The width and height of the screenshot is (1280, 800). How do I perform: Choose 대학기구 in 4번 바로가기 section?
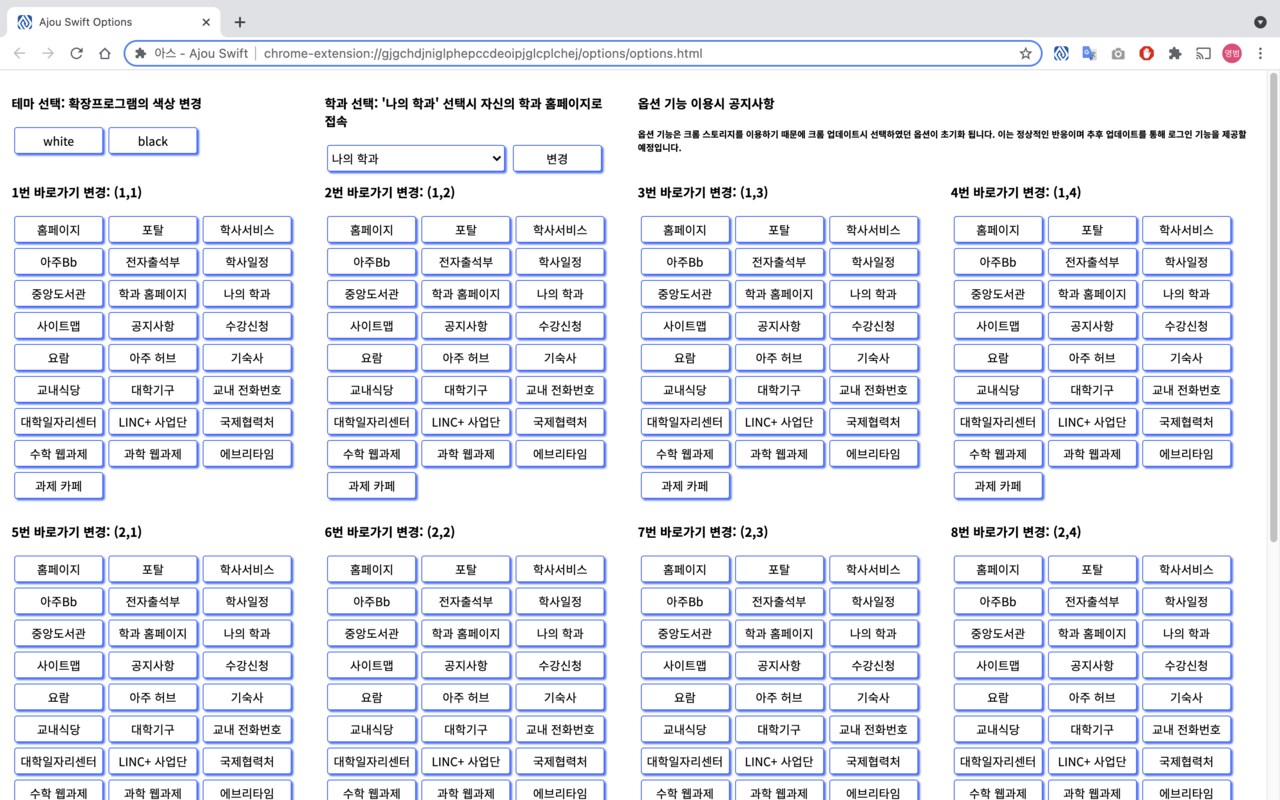[x=1092, y=390]
